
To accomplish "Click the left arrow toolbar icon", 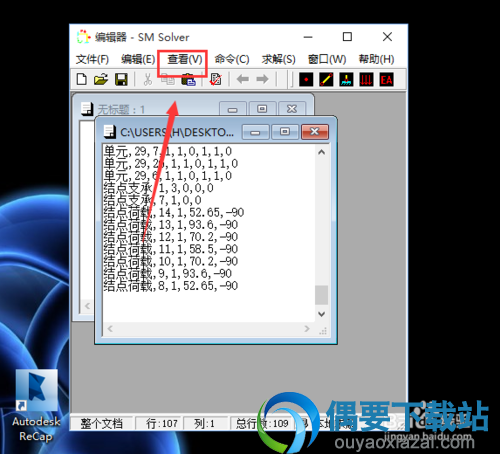I will pyautogui.click(x=242, y=79).
